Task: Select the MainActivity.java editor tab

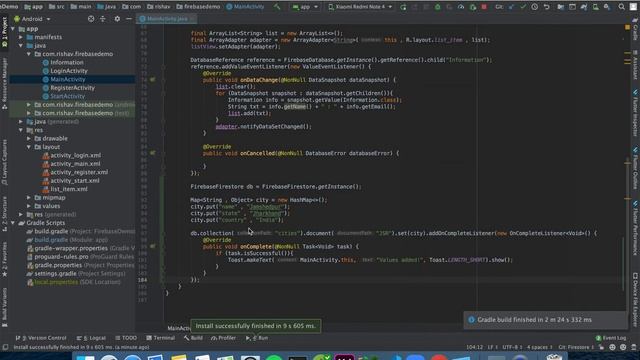Action: point(167,19)
